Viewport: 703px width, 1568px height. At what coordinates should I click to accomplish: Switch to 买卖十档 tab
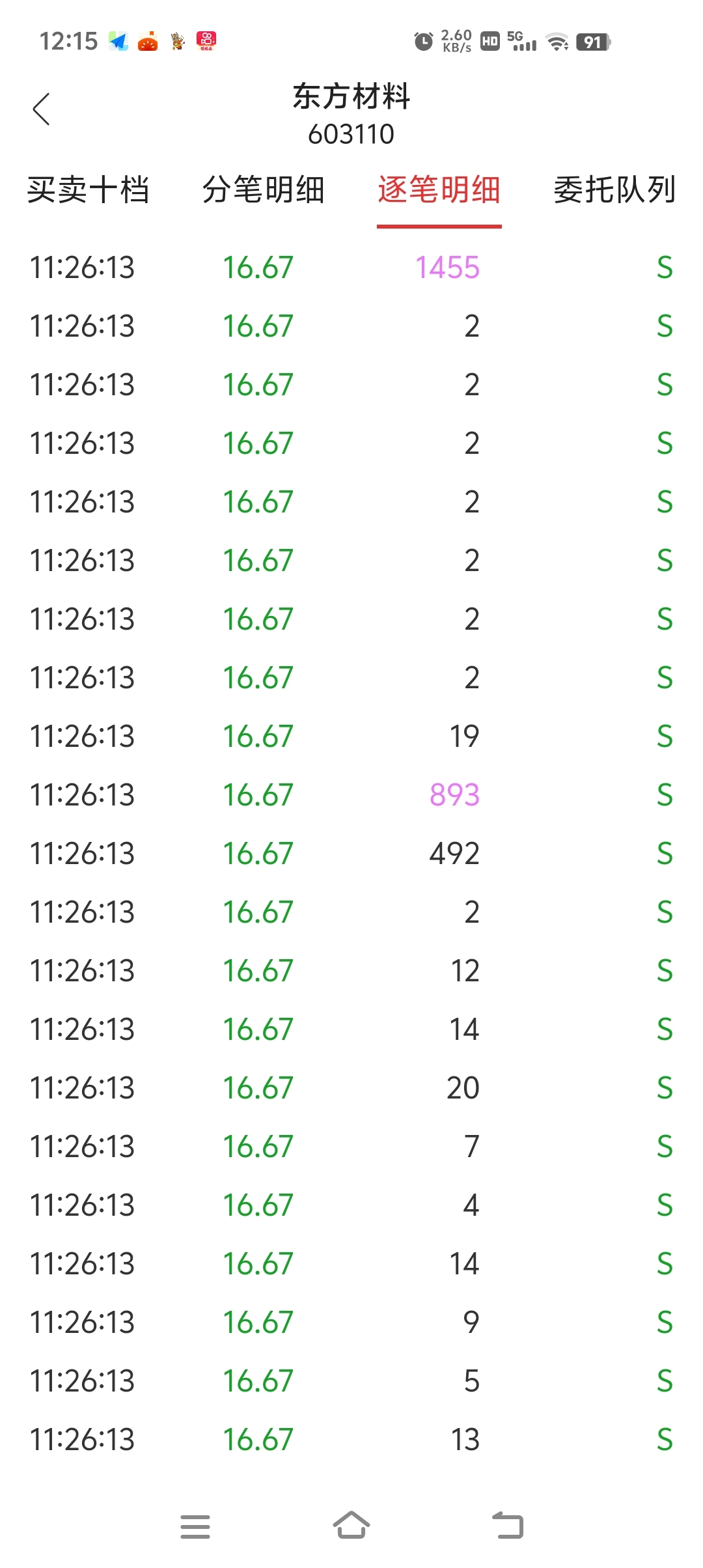point(88,190)
